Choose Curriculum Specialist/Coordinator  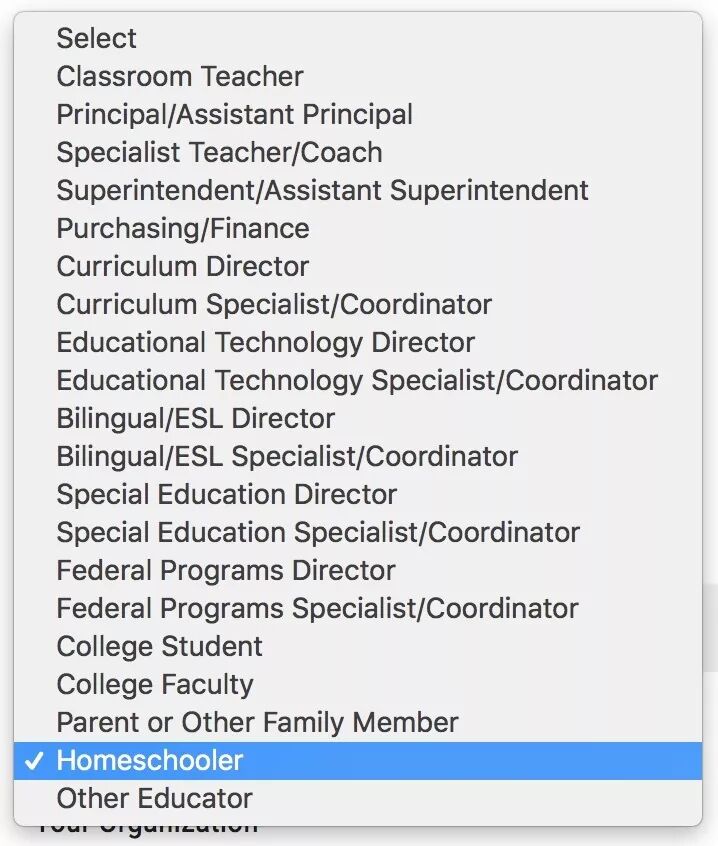274,304
